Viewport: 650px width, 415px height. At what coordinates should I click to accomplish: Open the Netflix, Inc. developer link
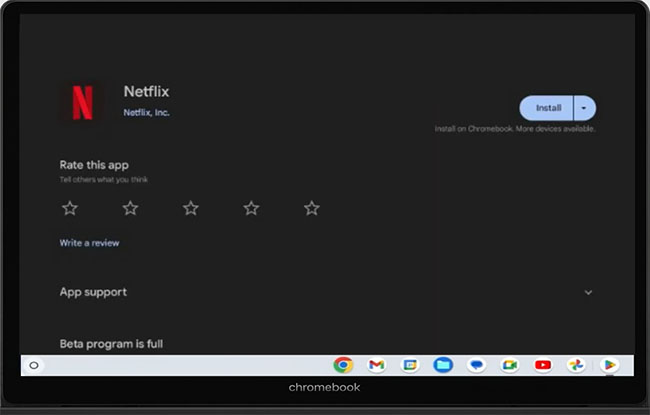coord(146,112)
